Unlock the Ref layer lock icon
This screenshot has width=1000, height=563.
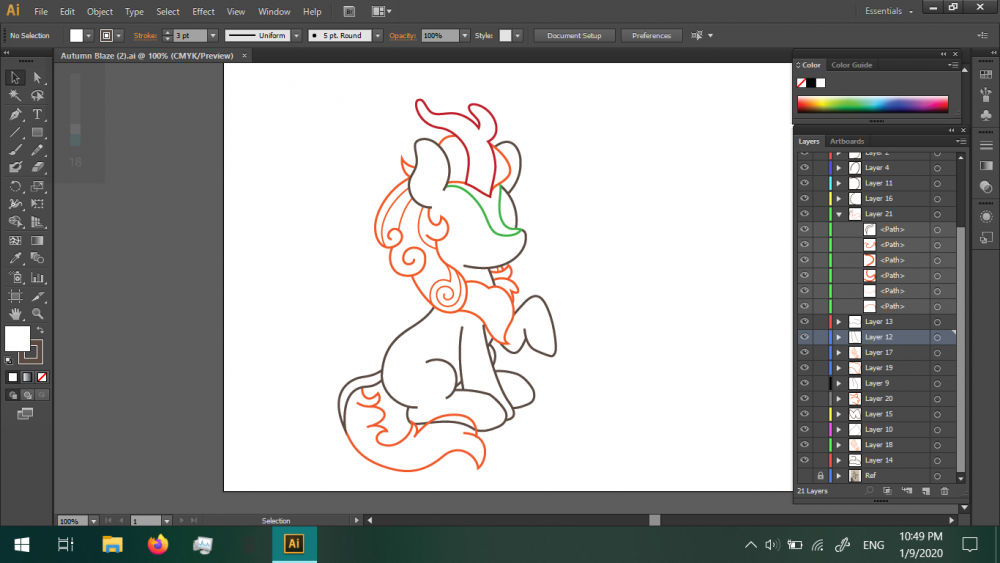(x=820, y=476)
